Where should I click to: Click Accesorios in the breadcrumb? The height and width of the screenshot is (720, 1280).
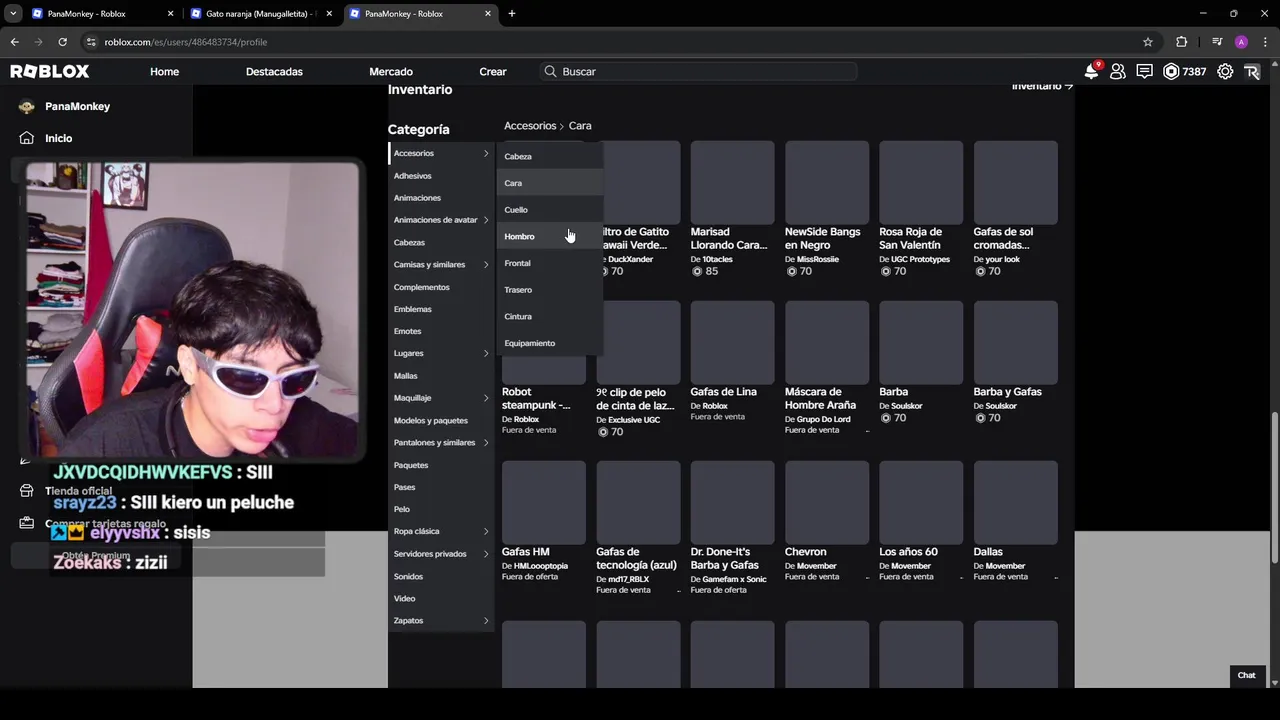[x=530, y=126]
